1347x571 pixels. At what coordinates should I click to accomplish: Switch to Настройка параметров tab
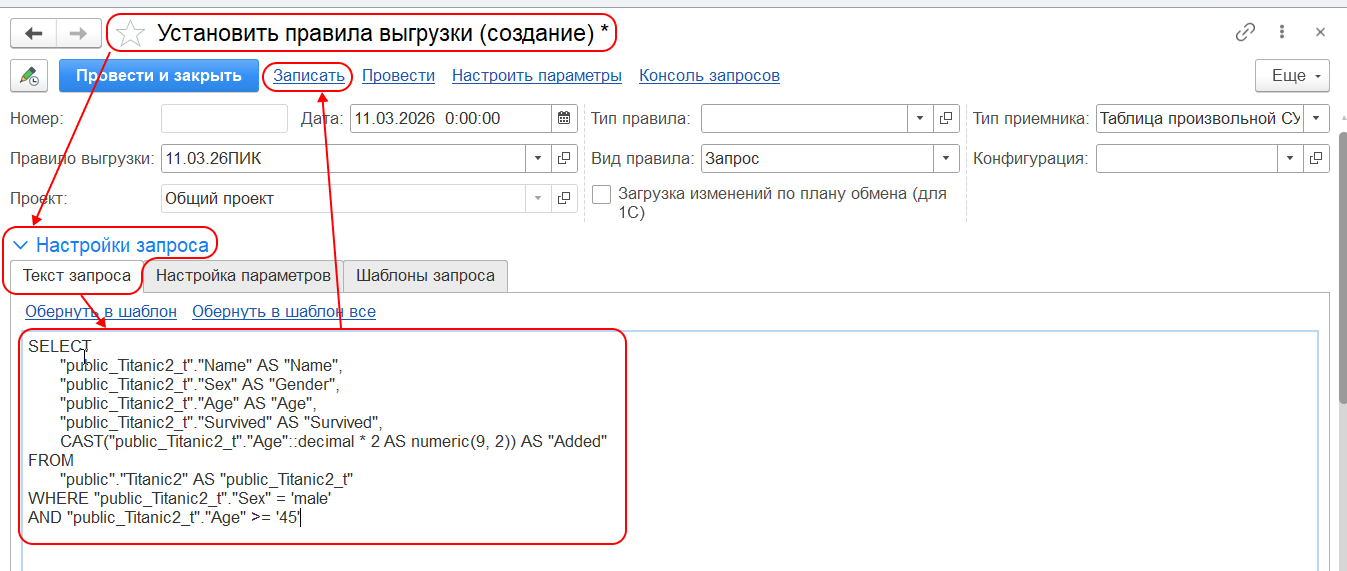pyautogui.click(x=243, y=275)
